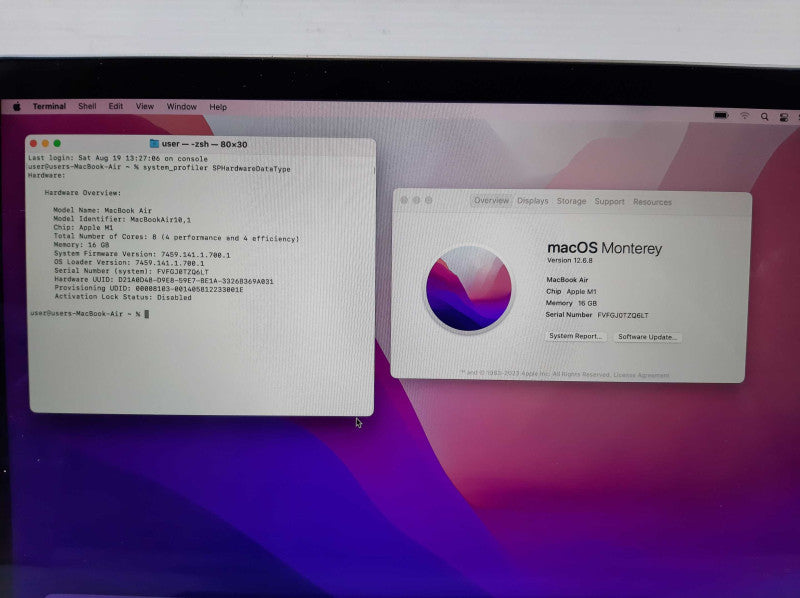Click 'Activation Lock Status: Disabled' line
800x598 pixels.
[123, 297]
